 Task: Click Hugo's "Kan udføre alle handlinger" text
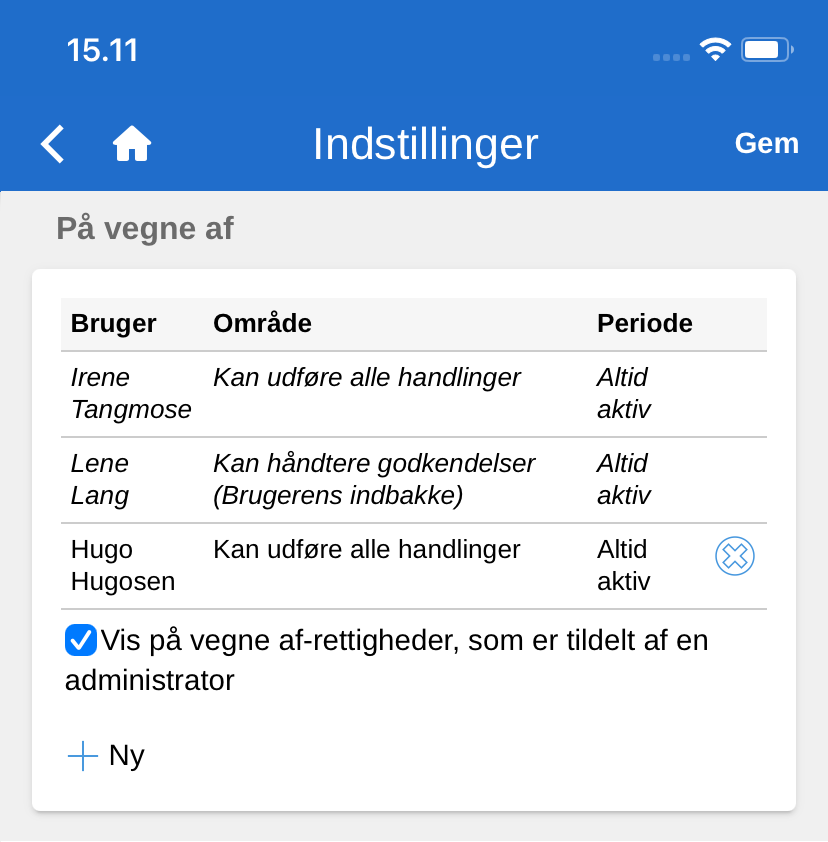pyautogui.click(x=367, y=550)
